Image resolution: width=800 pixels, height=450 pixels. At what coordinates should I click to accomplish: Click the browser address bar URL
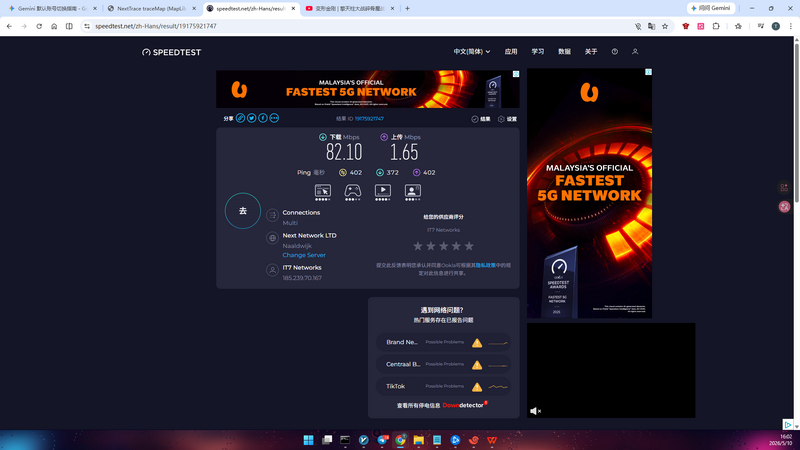point(156,26)
